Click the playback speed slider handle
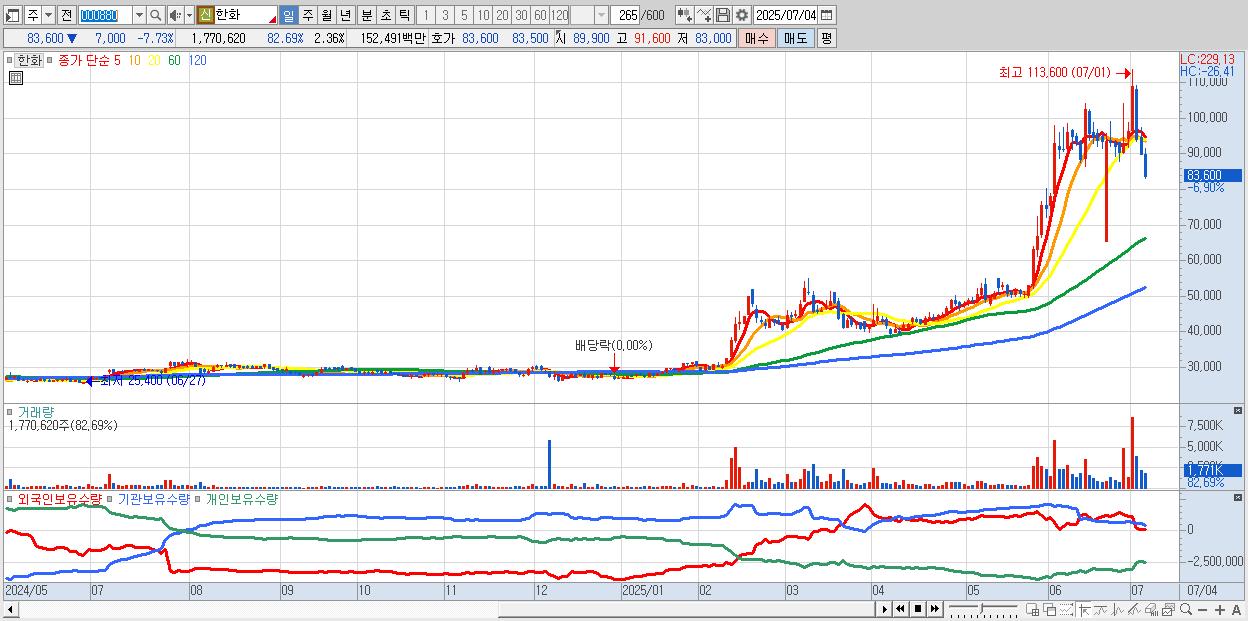This screenshot has height=621, width=1248. coord(981,608)
